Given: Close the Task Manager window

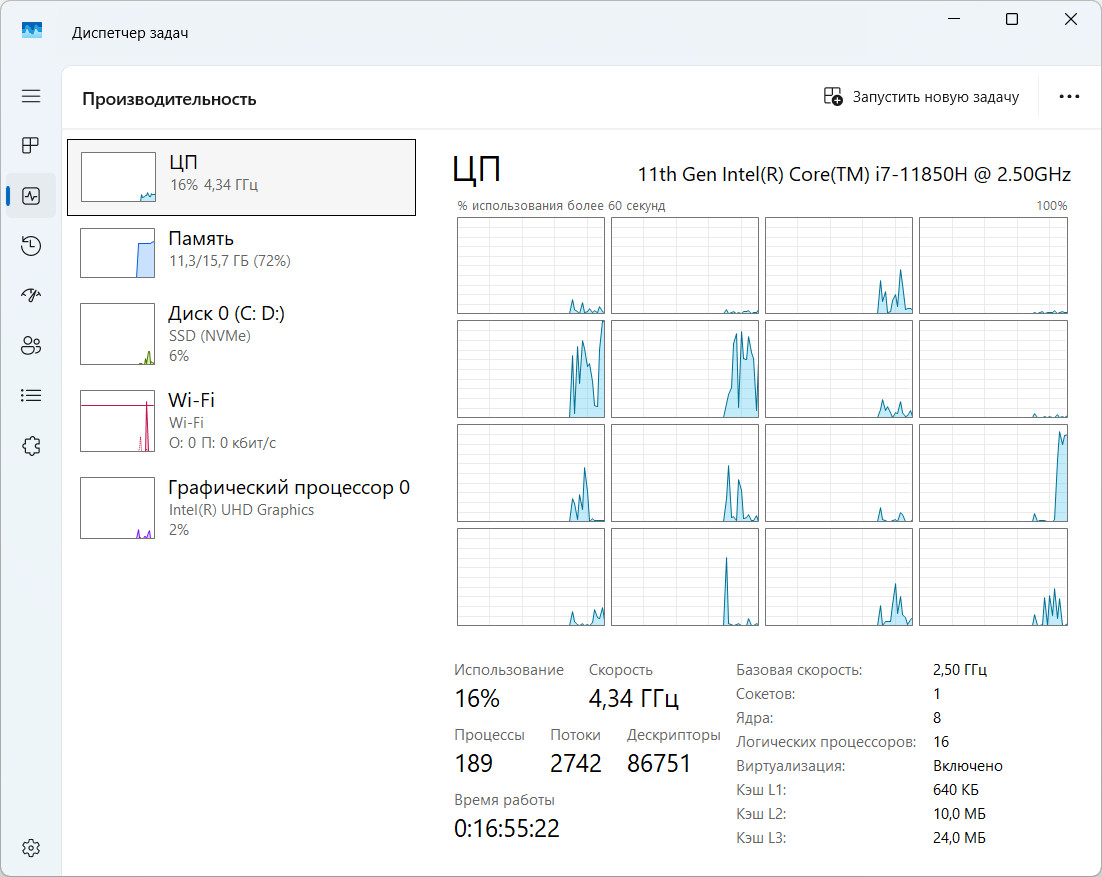Looking at the screenshot, I should [x=1070, y=19].
